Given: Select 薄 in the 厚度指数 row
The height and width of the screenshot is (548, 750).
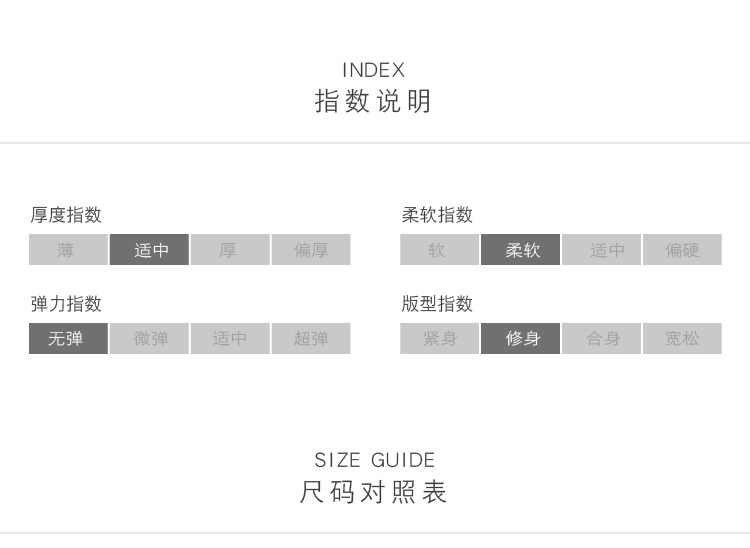Looking at the screenshot, I should click(x=68, y=250).
